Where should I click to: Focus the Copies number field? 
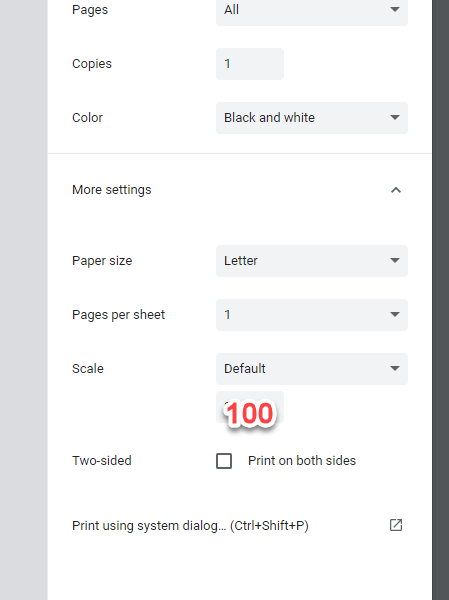click(x=250, y=64)
